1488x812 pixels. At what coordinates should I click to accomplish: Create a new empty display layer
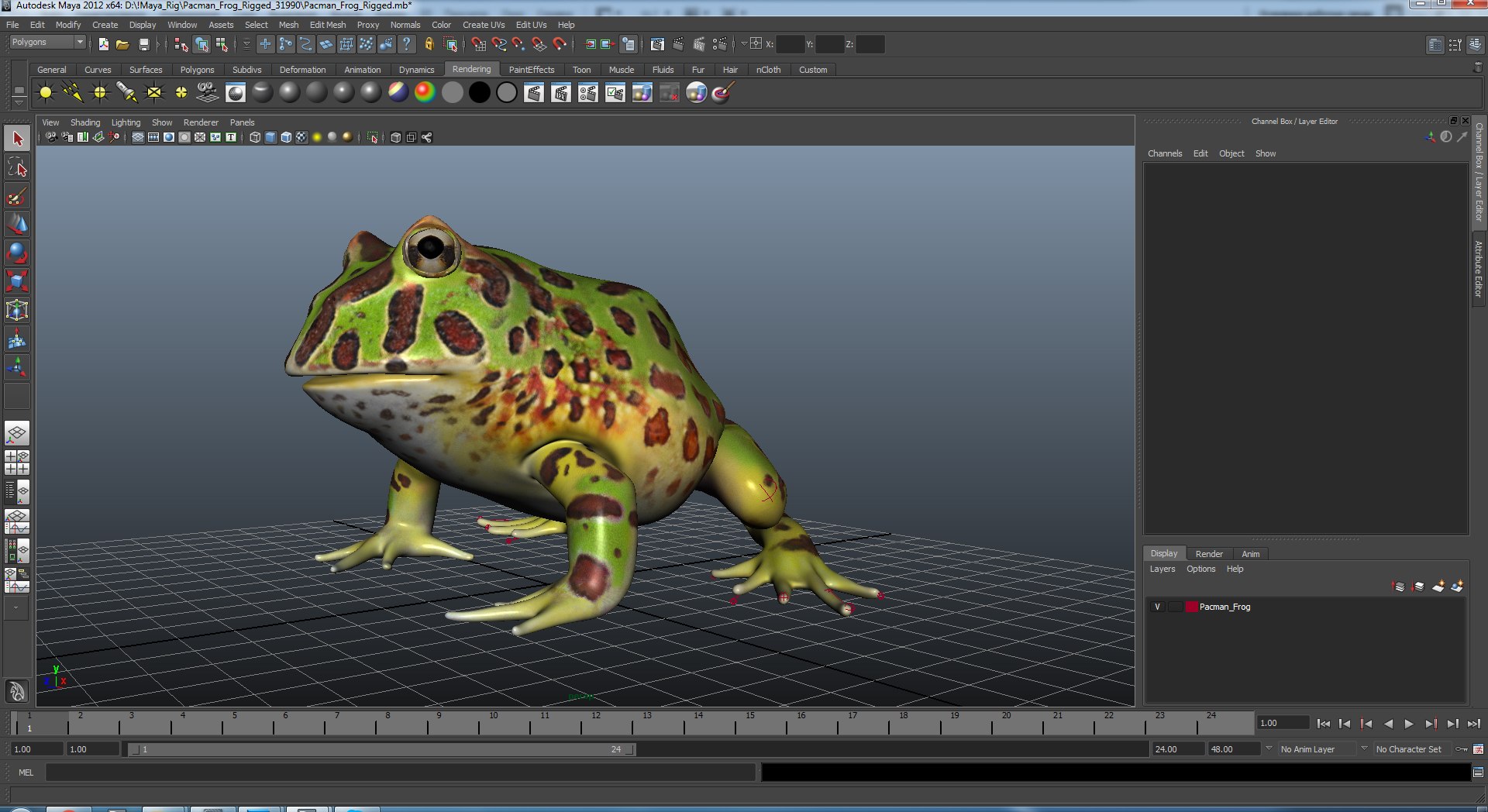click(1438, 587)
